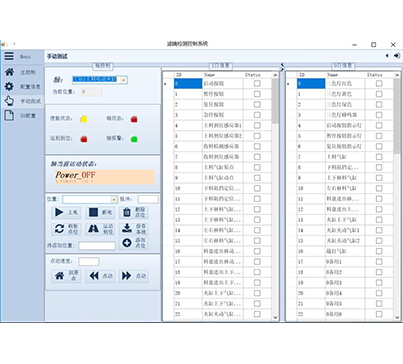Click the small left-arrow icon at top right
403x364 pixels.
(387, 56)
